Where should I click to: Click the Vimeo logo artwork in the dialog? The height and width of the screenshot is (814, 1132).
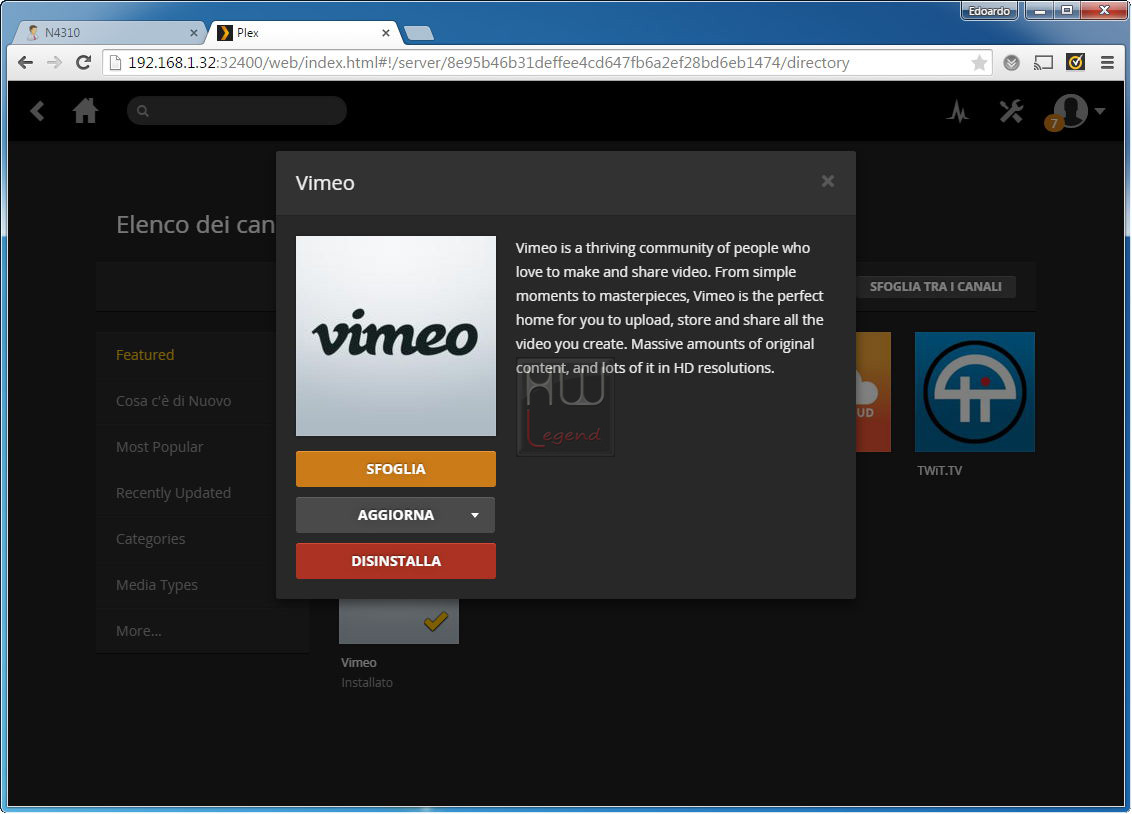396,336
